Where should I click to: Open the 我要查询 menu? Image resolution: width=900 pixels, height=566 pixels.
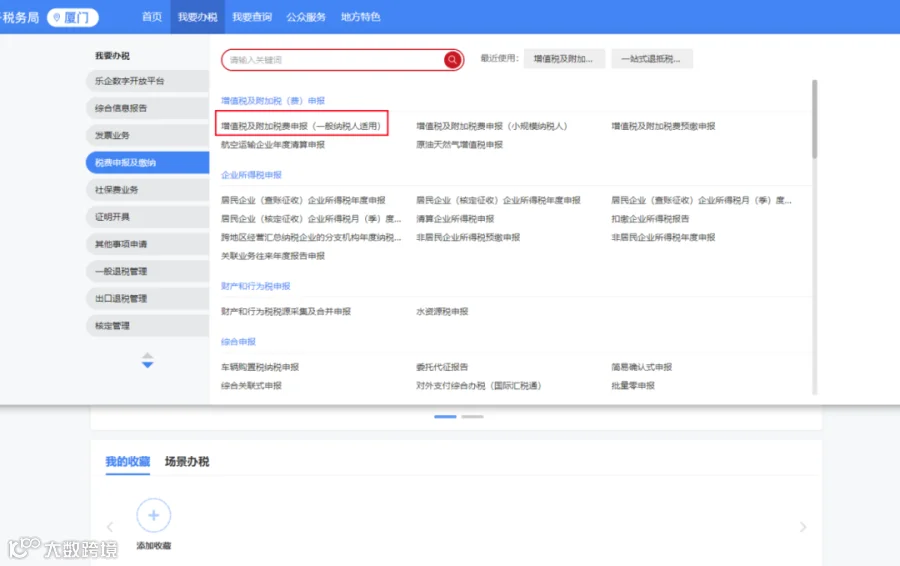[x=252, y=17]
